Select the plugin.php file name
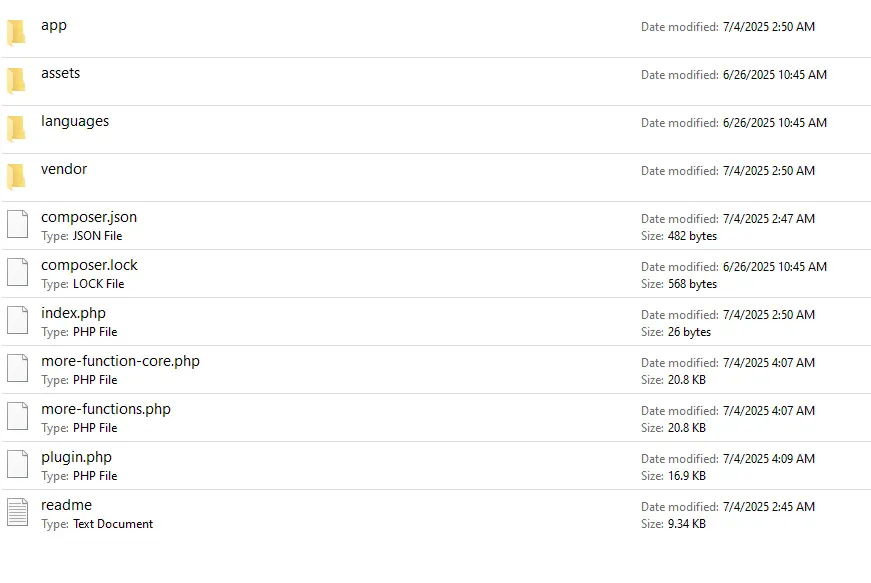Image resolution: width=871 pixels, height=583 pixels. tap(76, 457)
